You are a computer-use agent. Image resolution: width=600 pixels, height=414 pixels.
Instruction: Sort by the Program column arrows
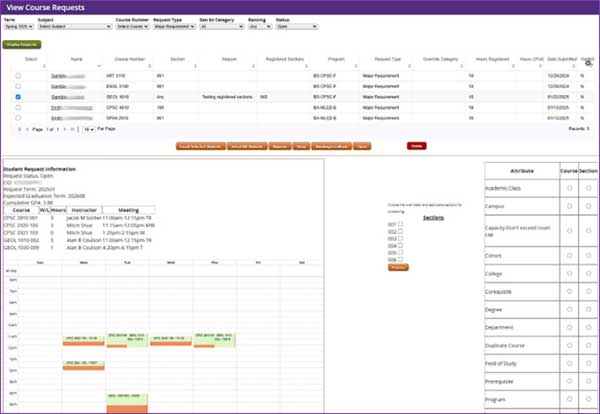pos(355,66)
